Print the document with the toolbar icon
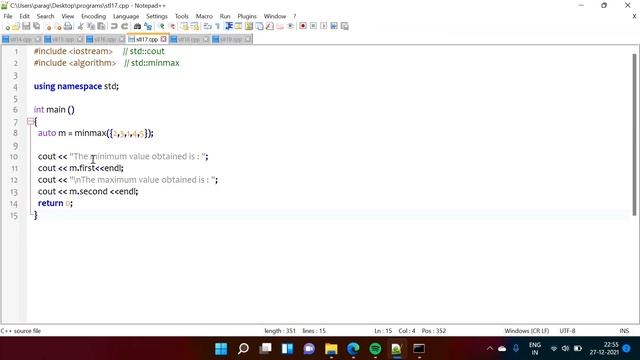 click(x=68, y=27)
